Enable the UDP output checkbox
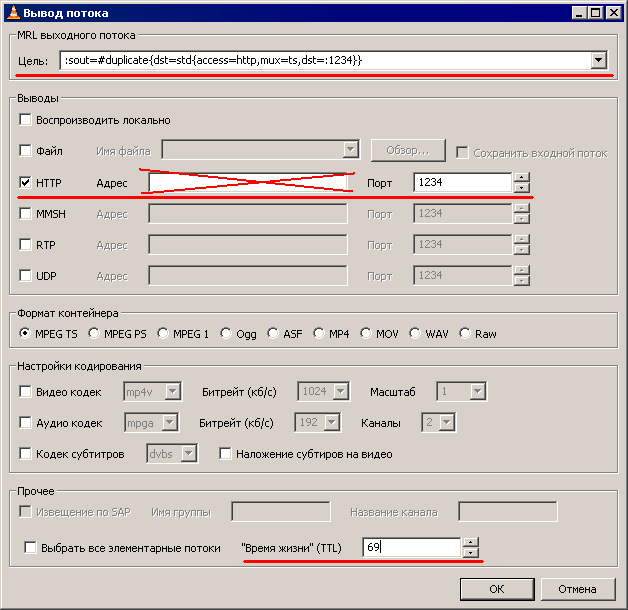The width and height of the screenshot is (628, 610). 25,276
